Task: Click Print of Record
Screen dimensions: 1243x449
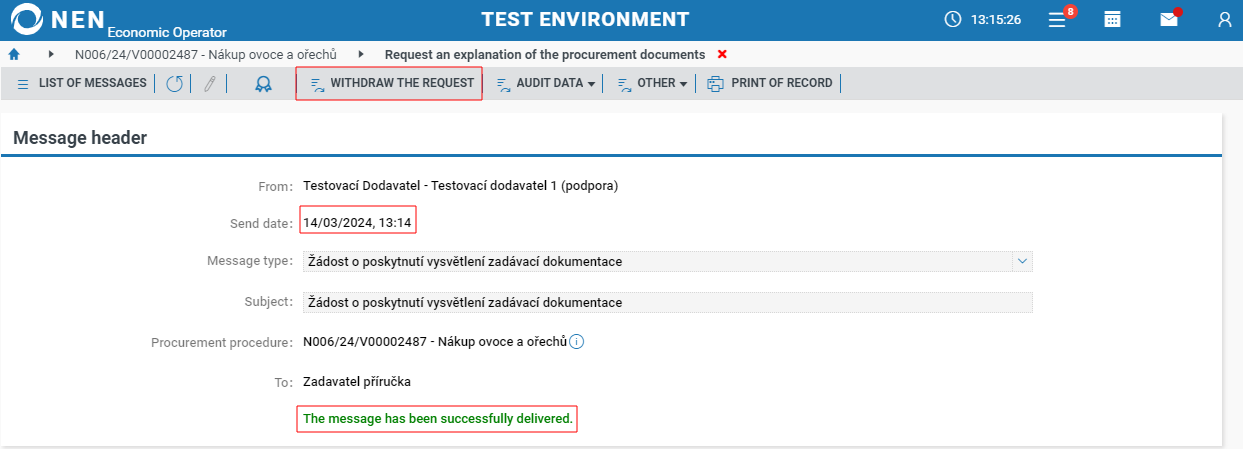Action: point(770,84)
